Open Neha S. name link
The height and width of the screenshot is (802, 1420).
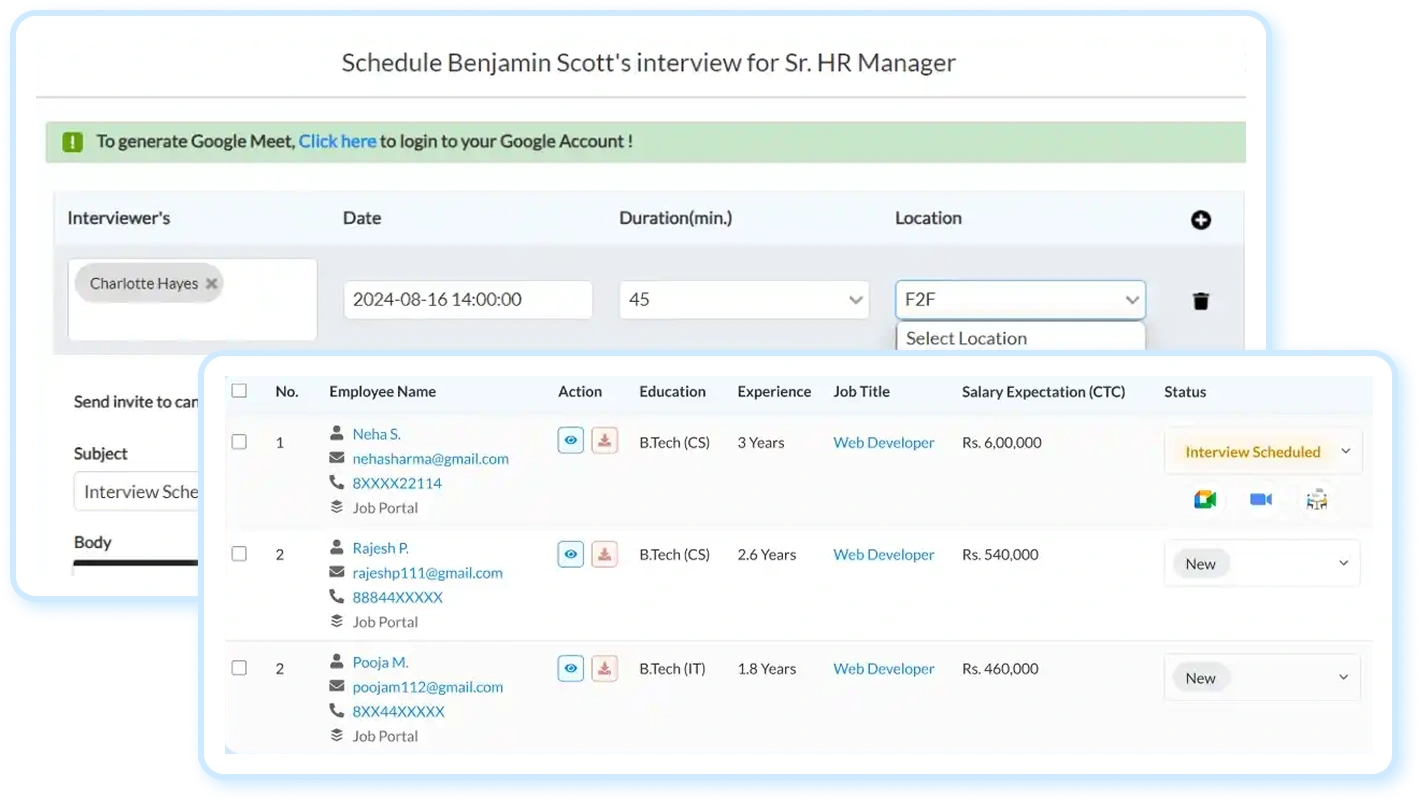[377, 434]
